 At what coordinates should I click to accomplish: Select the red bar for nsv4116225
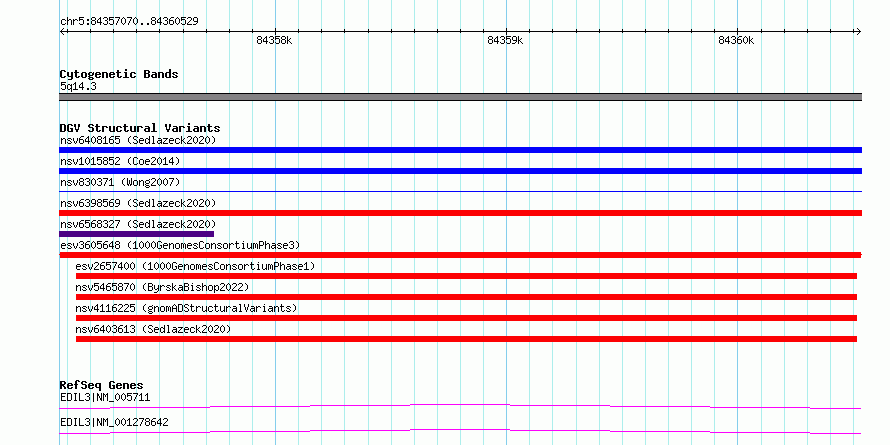click(466, 318)
